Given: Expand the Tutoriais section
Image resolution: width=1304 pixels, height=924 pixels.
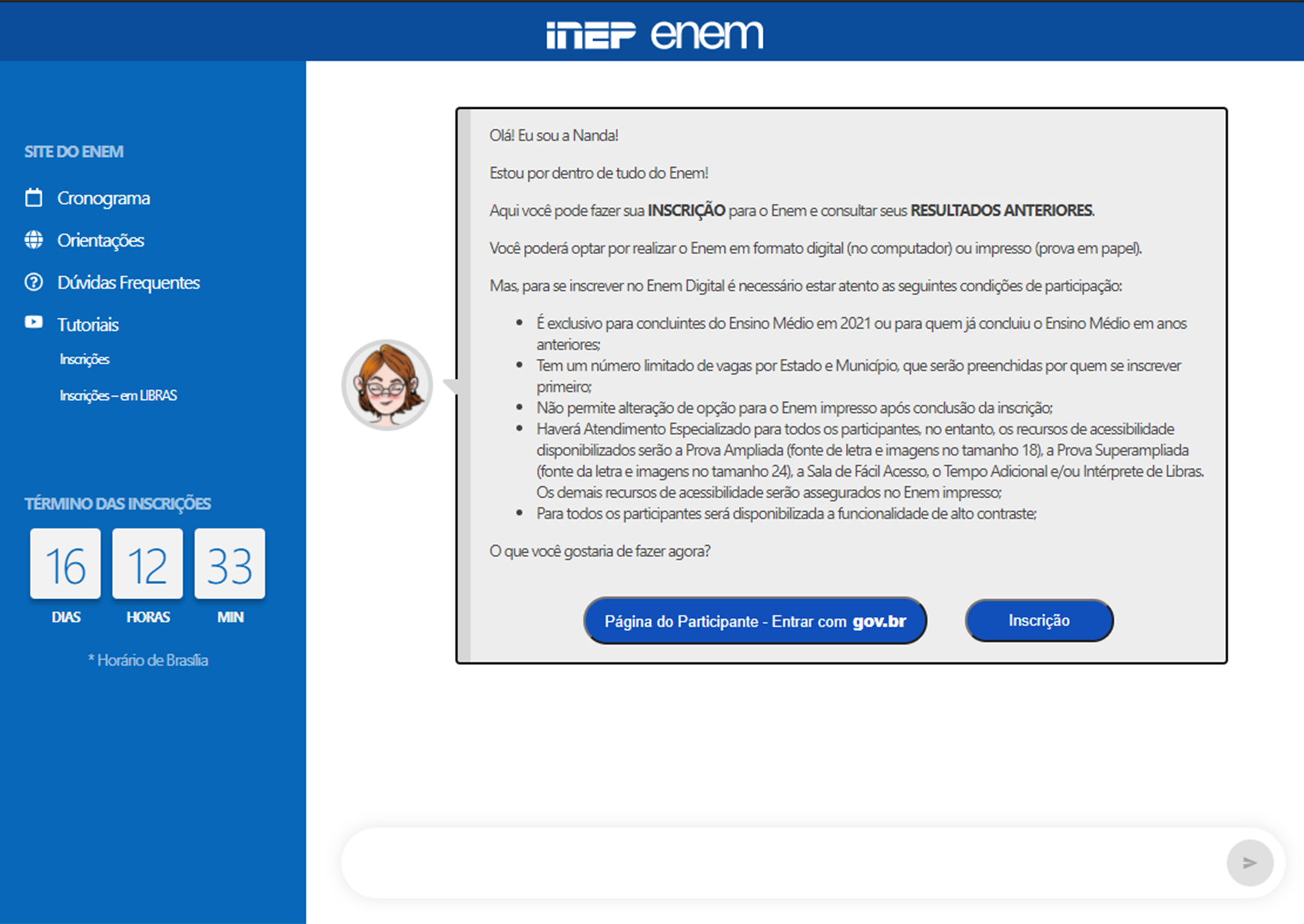Looking at the screenshot, I should 88,325.
